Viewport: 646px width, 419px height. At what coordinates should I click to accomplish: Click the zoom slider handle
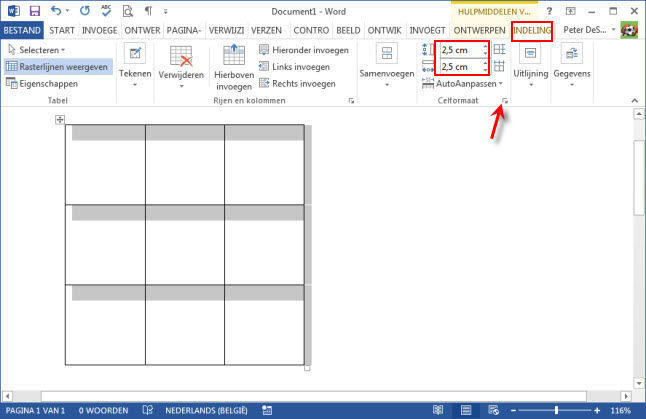[556, 410]
